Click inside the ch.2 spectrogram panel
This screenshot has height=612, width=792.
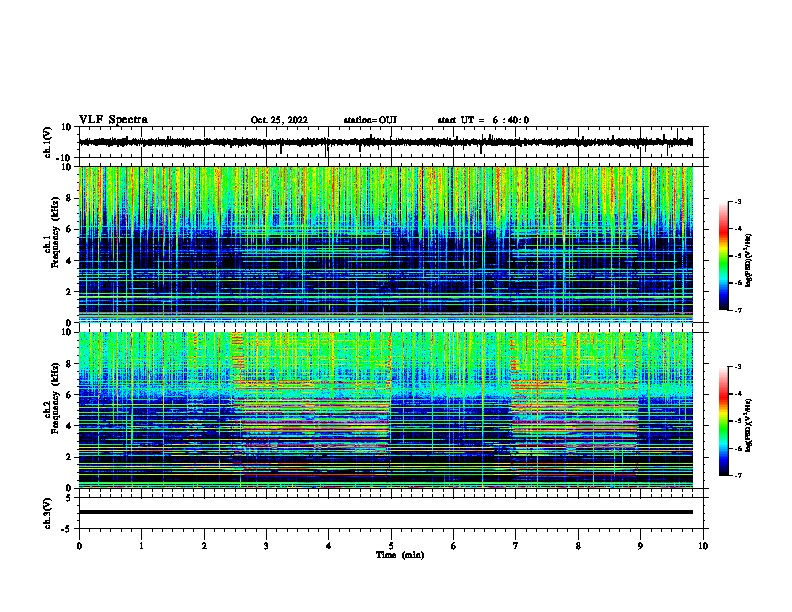click(386, 410)
